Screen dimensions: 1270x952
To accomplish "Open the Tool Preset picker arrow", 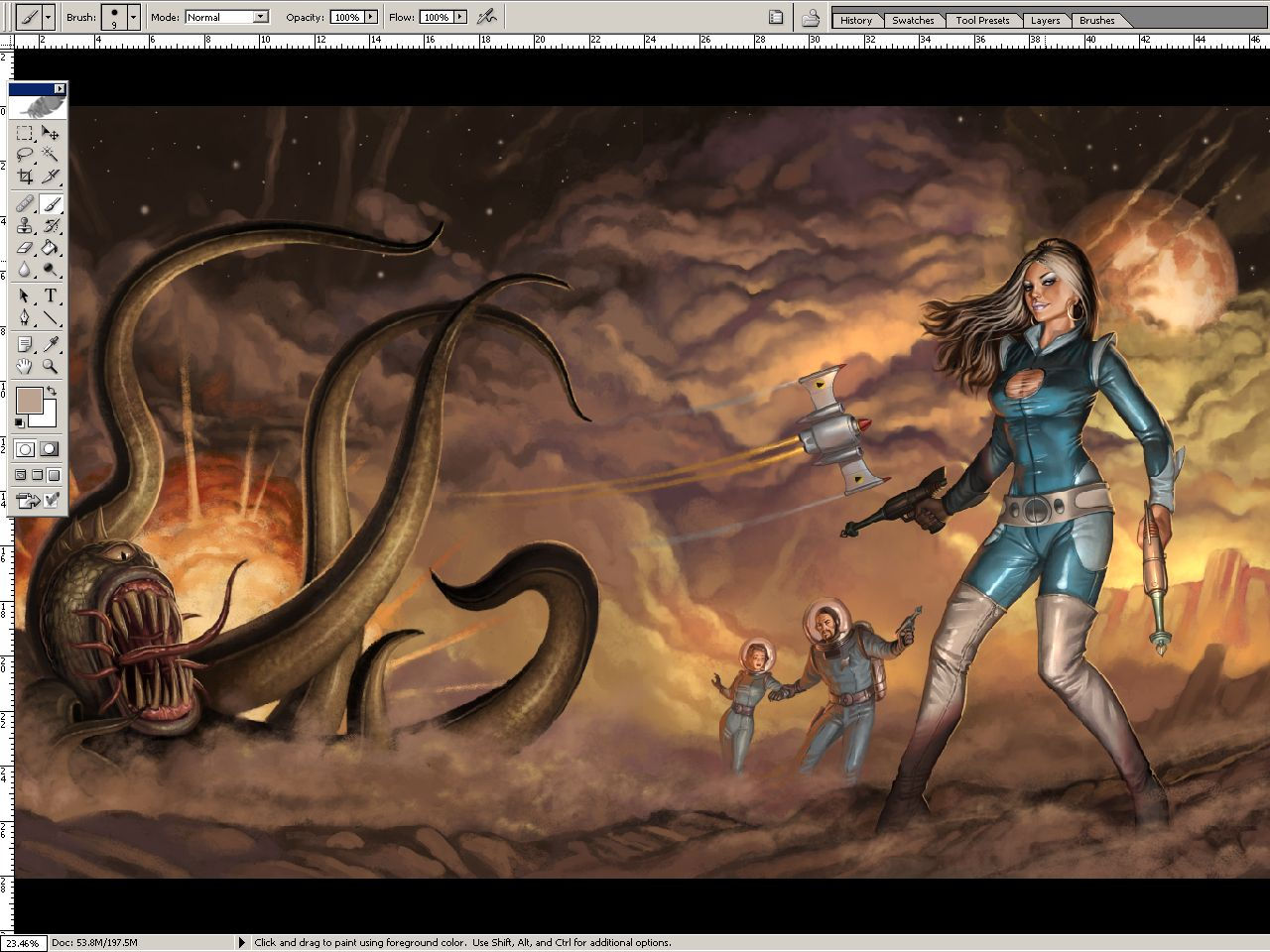I will 48,17.
